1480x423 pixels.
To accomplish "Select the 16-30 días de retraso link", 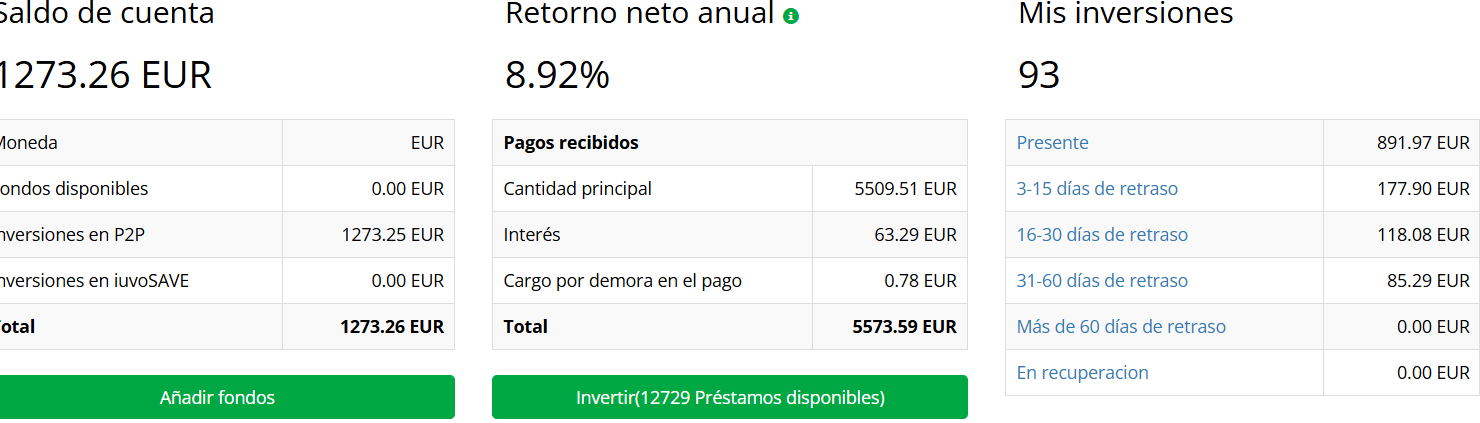I will (1102, 235).
